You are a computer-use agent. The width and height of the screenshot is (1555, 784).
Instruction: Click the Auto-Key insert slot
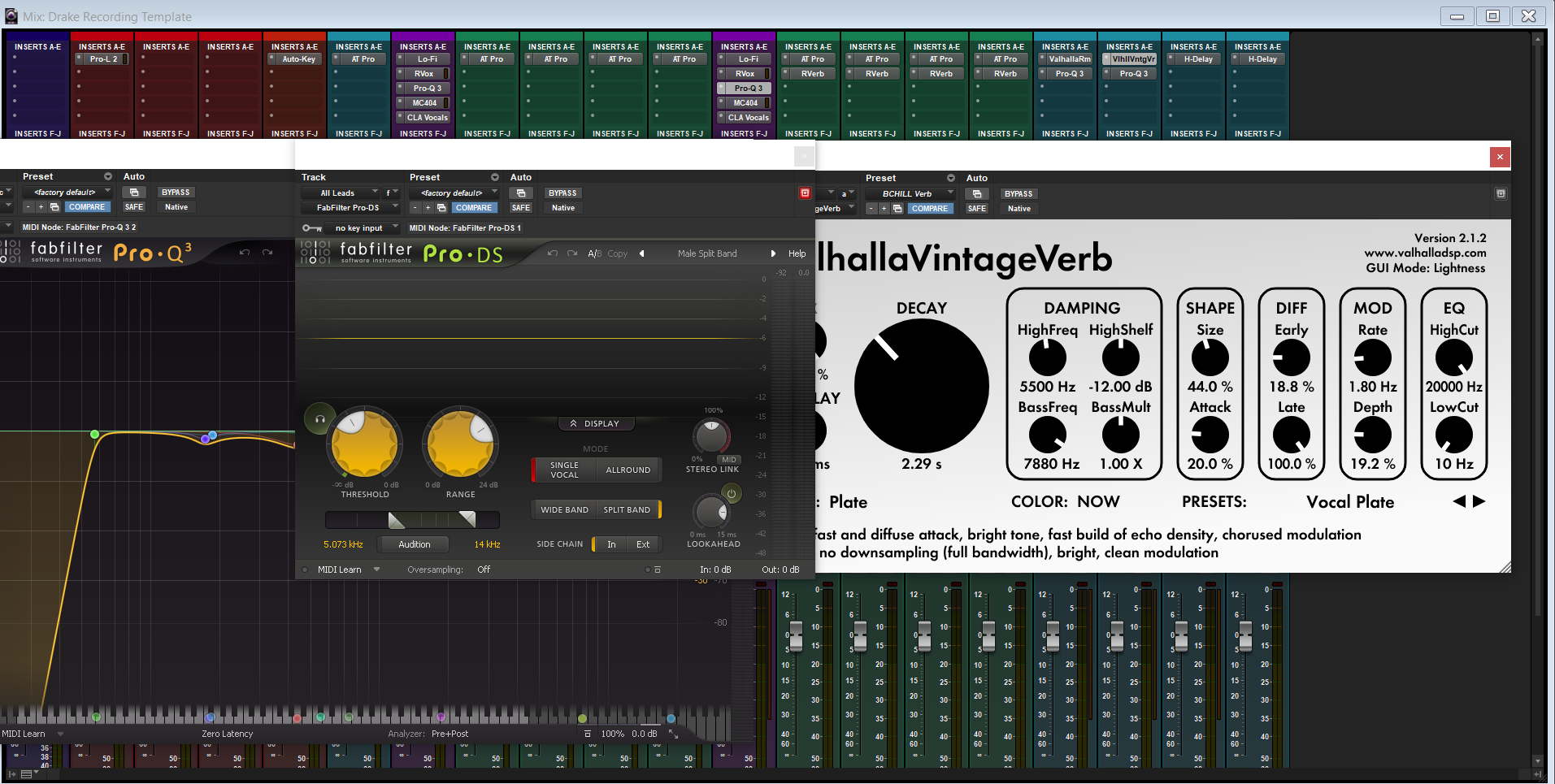point(298,59)
